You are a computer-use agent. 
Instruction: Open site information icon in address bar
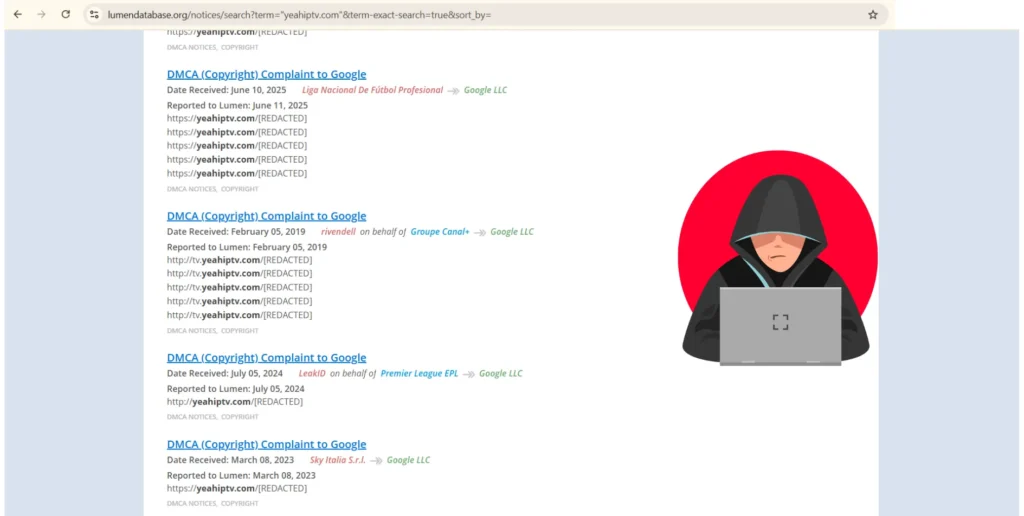click(x=94, y=15)
